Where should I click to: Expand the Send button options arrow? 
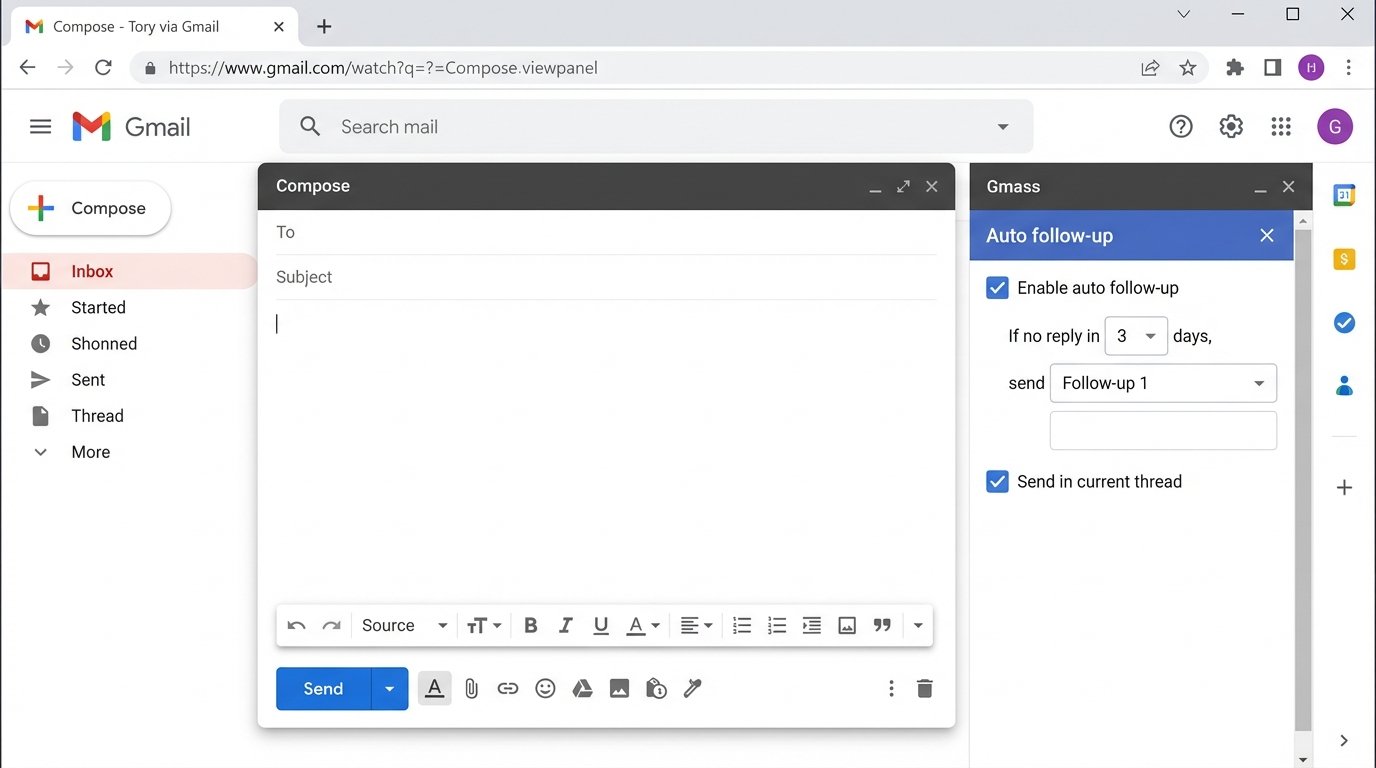[x=389, y=688]
